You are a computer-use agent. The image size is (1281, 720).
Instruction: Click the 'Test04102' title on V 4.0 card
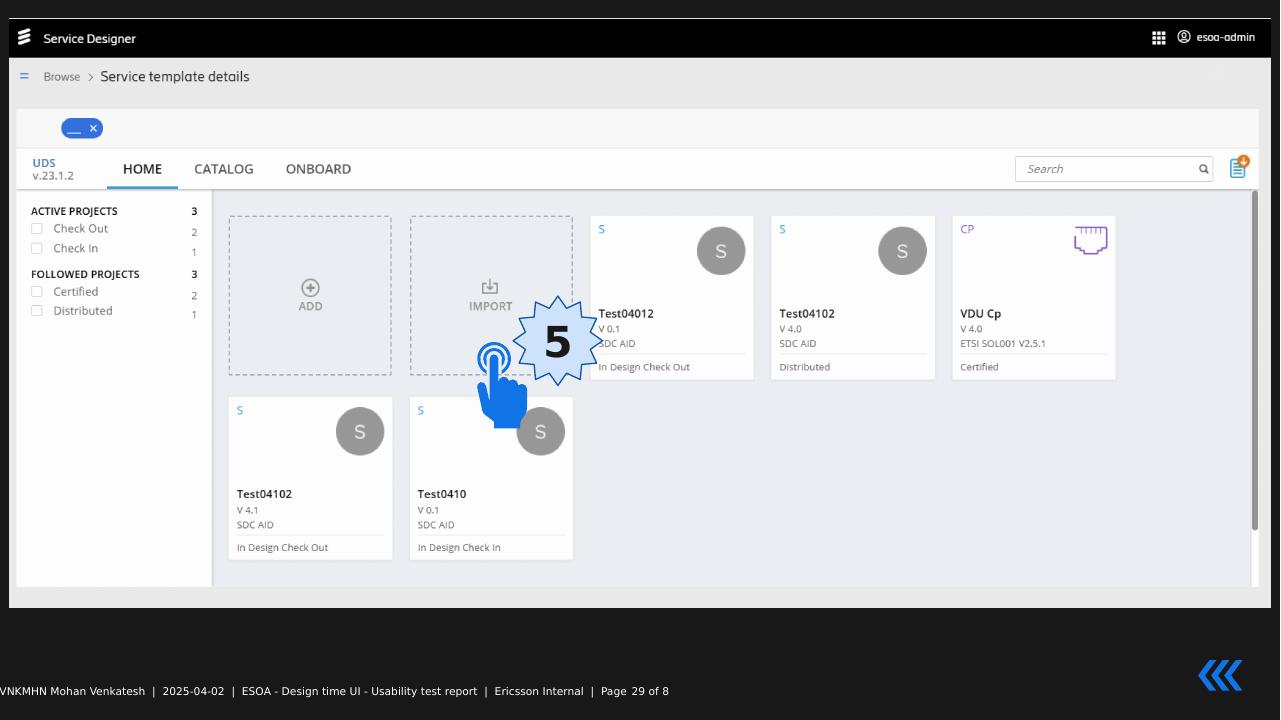coord(807,313)
